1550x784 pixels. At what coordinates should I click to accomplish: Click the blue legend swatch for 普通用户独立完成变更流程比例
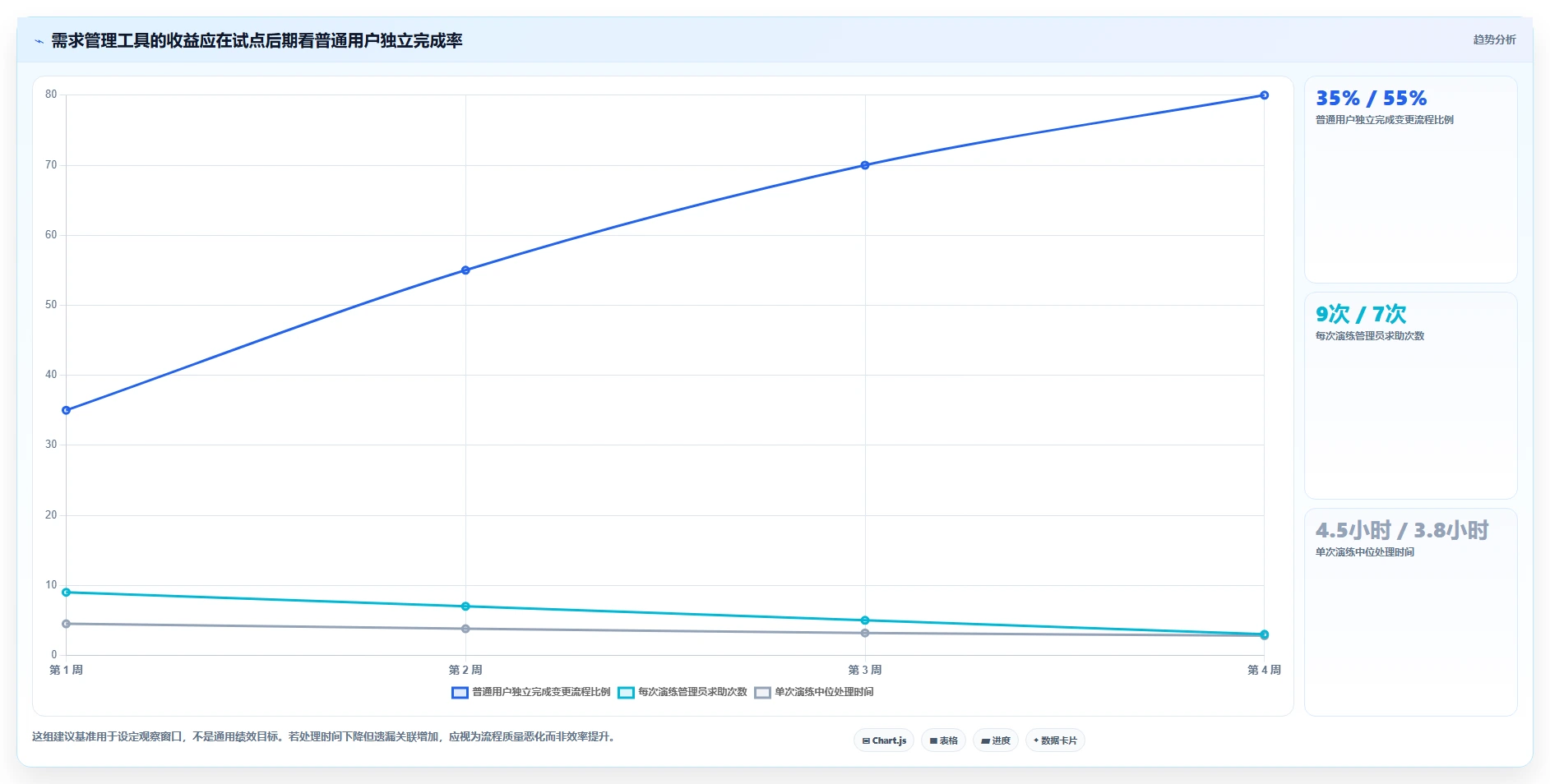pos(460,692)
